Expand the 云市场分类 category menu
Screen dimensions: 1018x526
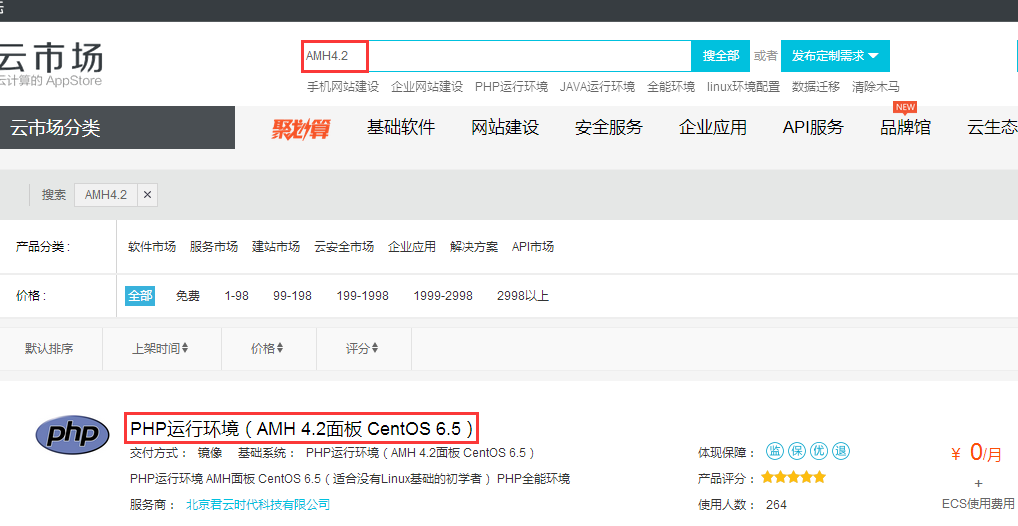pyautogui.click(x=117, y=127)
